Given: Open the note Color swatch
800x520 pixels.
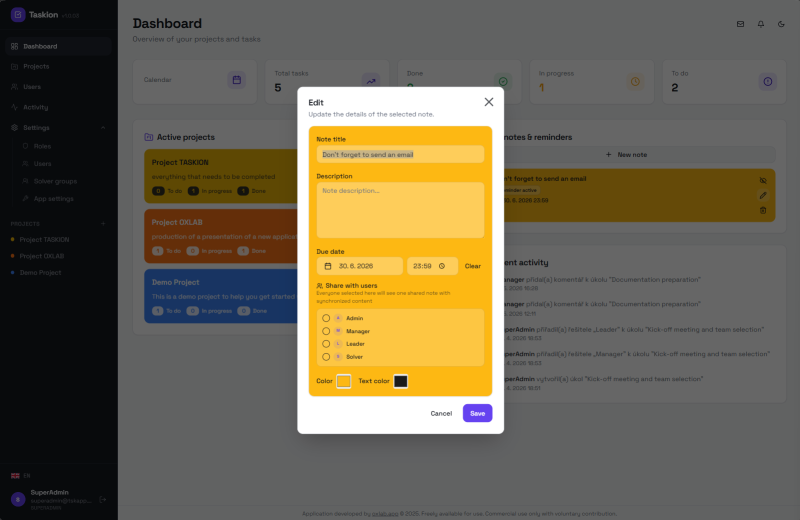Looking at the screenshot, I should coord(343,381).
